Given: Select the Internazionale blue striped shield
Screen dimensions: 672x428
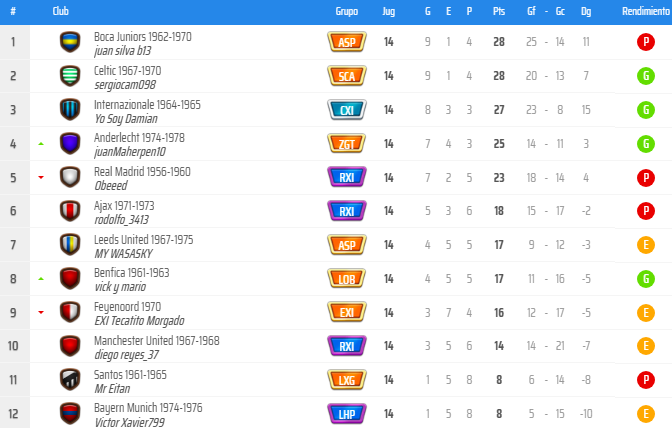Looking at the screenshot, I should pos(70,110).
